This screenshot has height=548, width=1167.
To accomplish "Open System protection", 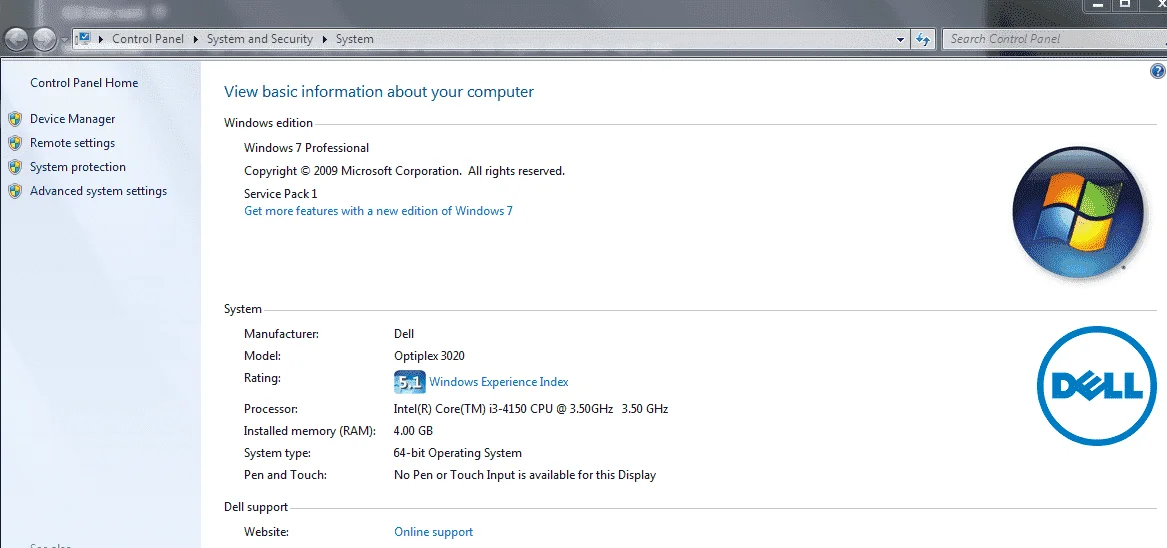I will [x=77, y=167].
